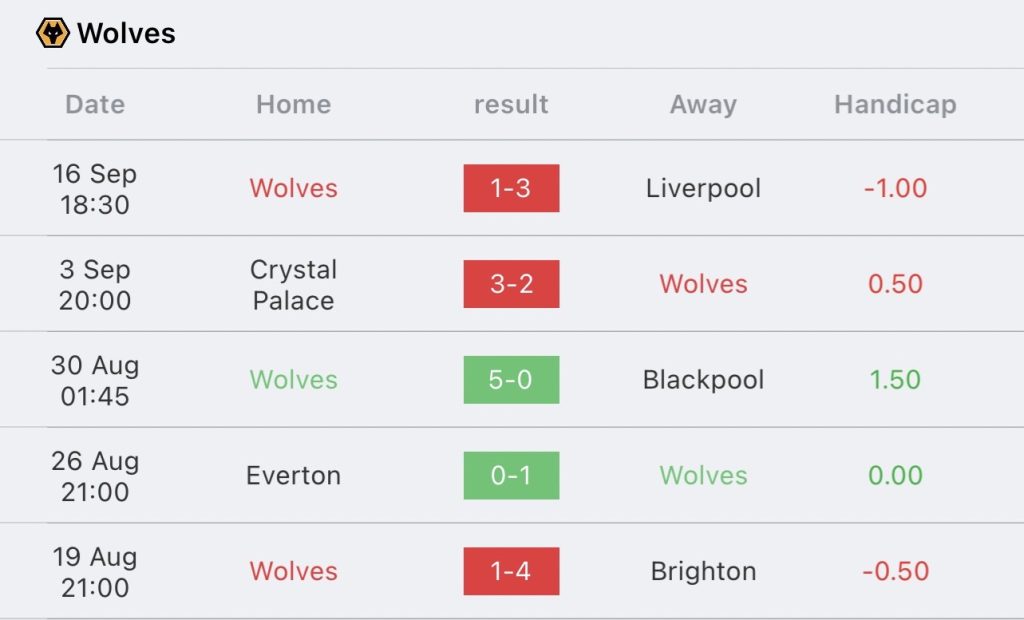Click the Handicap column header

[x=895, y=104]
